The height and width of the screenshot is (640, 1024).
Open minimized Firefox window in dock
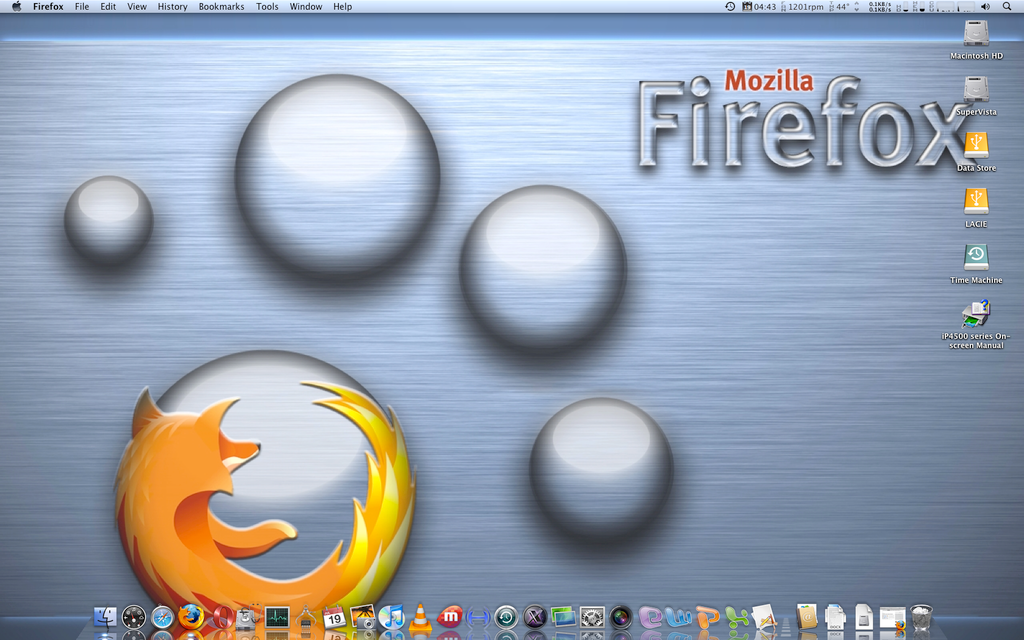tap(893, 618)
